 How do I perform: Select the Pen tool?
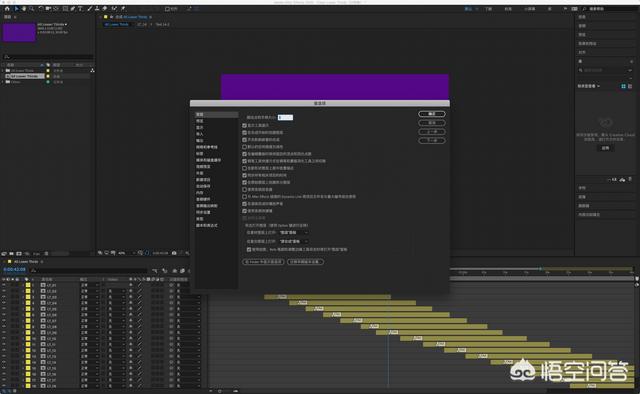click(x=73, y=9)
